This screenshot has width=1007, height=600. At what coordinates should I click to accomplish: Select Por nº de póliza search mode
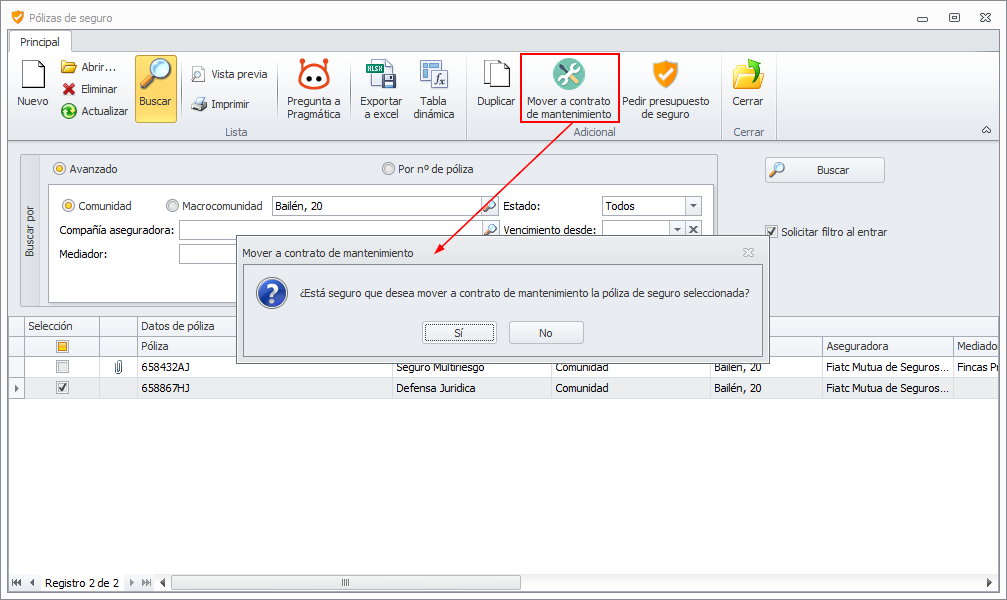click(428, 169)
